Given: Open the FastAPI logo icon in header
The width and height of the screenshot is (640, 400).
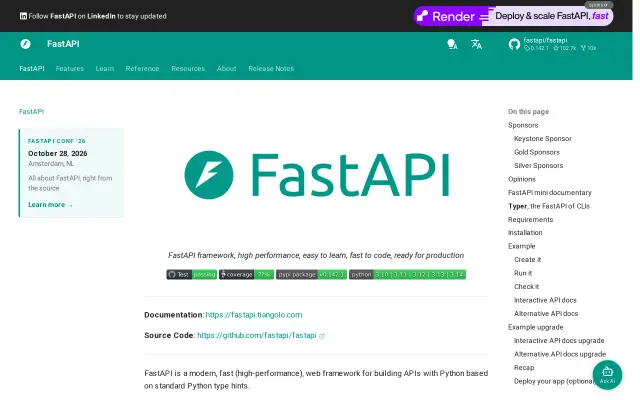Looking at the screenshot, I should 25,44.
